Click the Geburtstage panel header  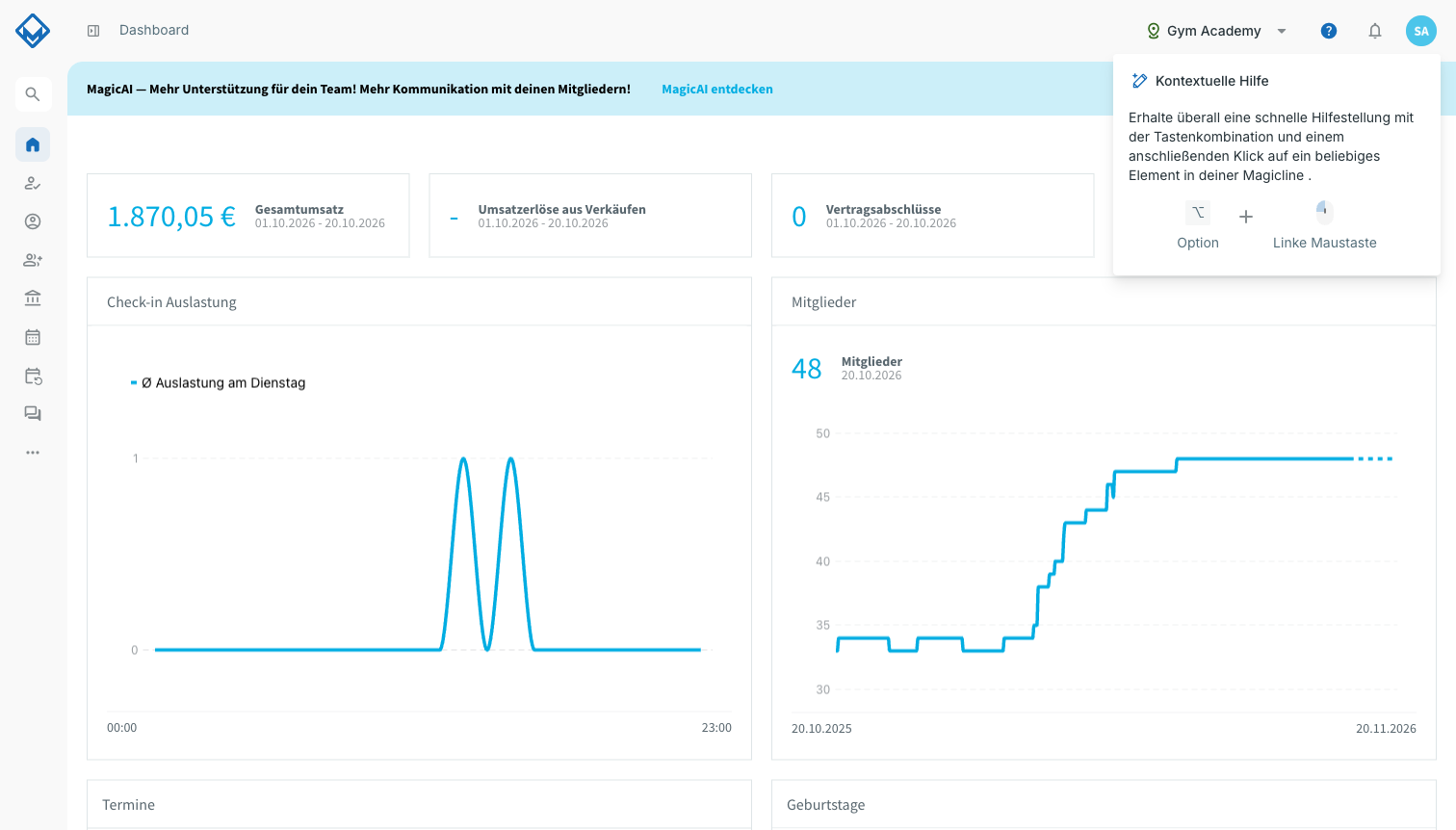[1104, 805]
